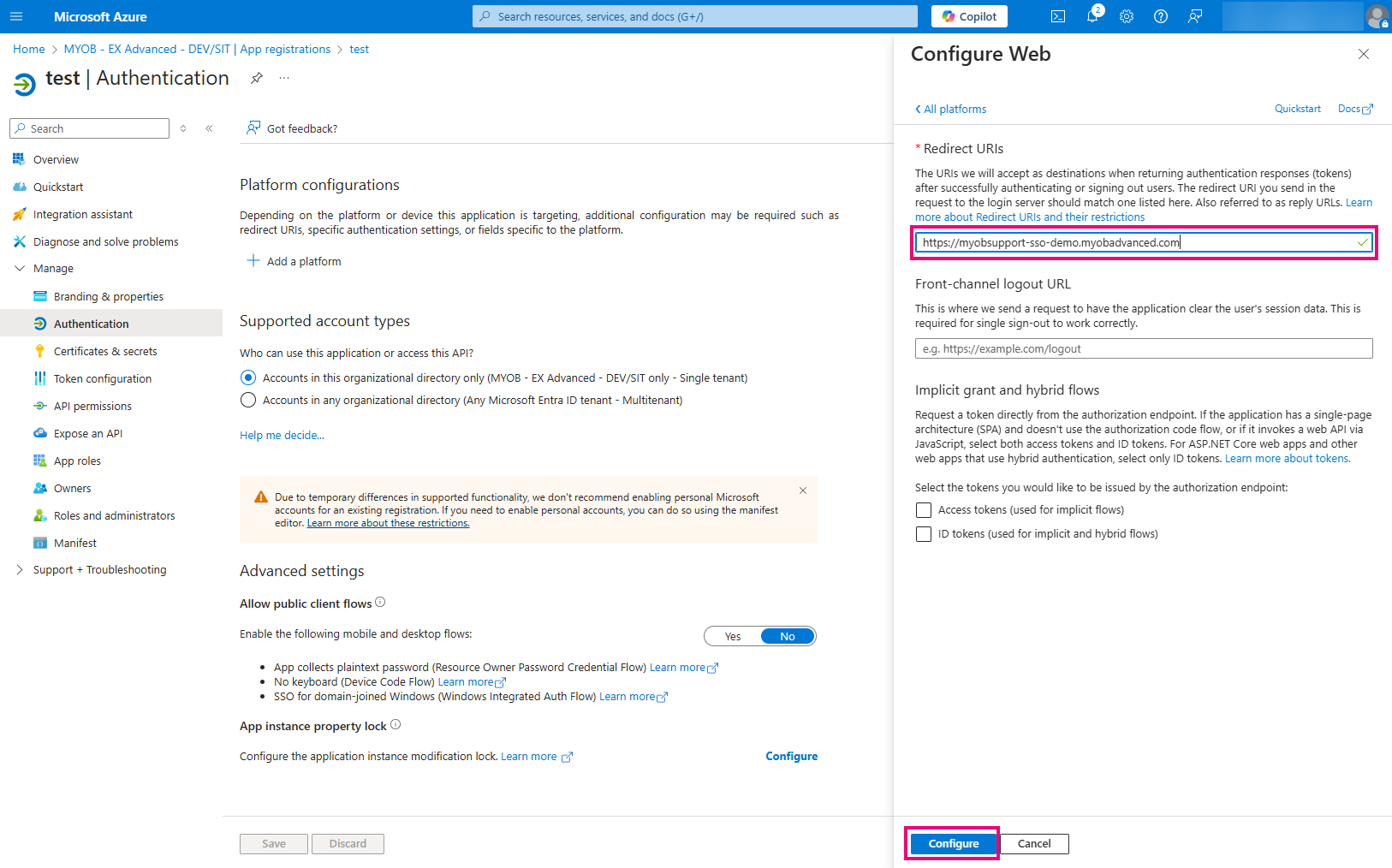Open the Support and help question icon
Viewport: 1392px width, 868px height.
(1161, 16)
